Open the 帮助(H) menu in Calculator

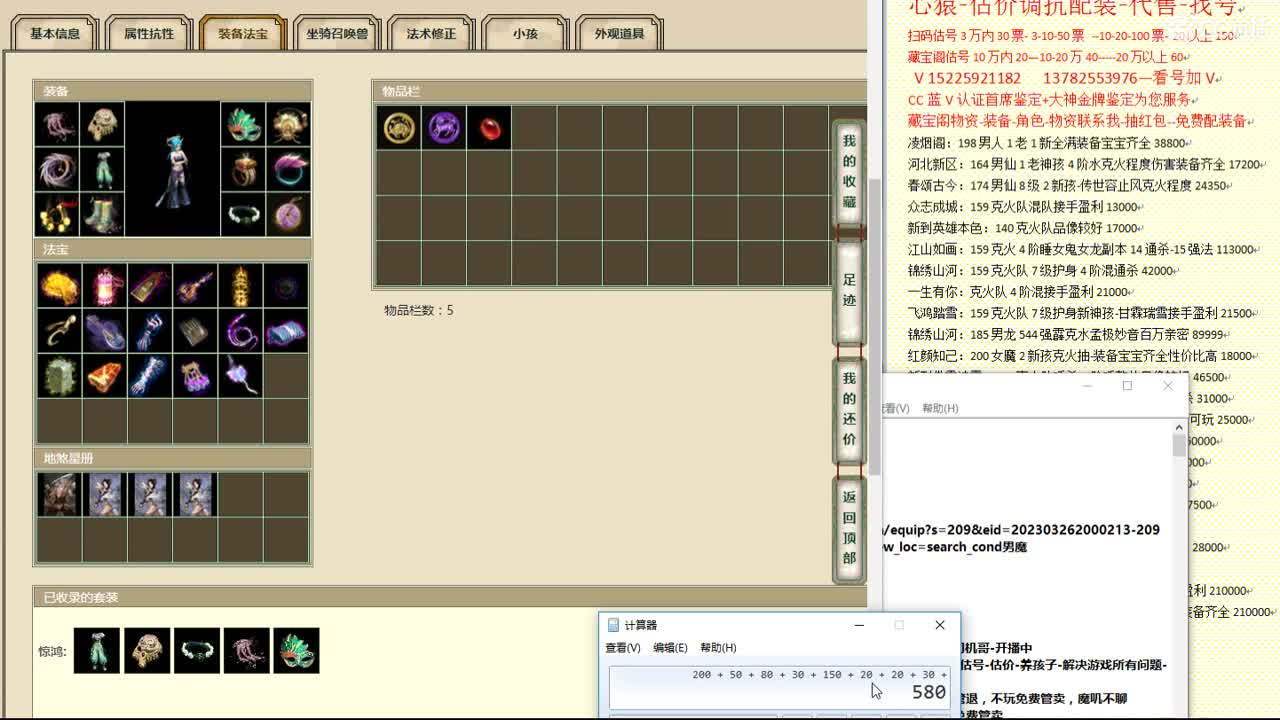pyautogui.click(x=718, y=648)
